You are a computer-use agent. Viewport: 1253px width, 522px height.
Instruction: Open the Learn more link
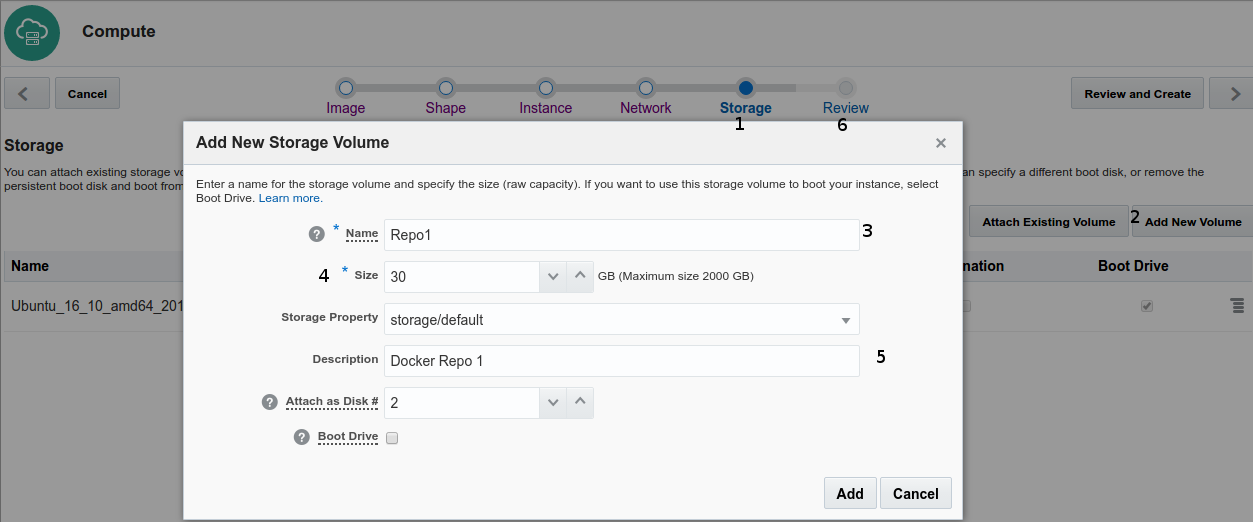coord(290,198)
